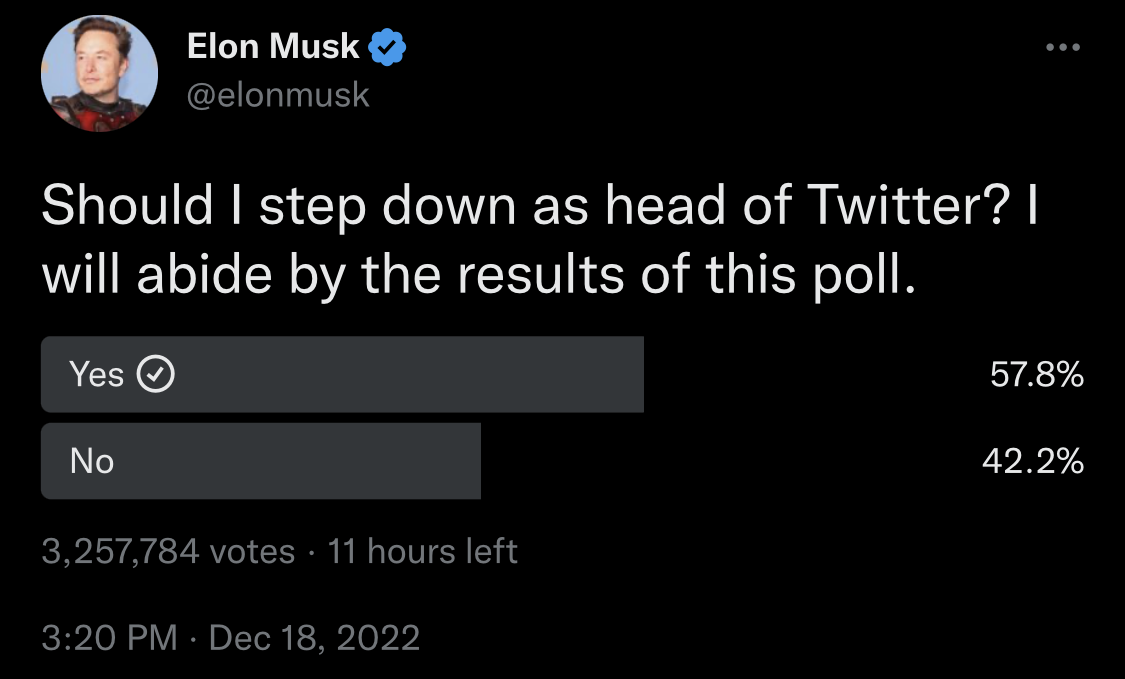Open the @elonmusk handle link
The width and height of the screenshot is (1125, 679).
tap(278, 95)
